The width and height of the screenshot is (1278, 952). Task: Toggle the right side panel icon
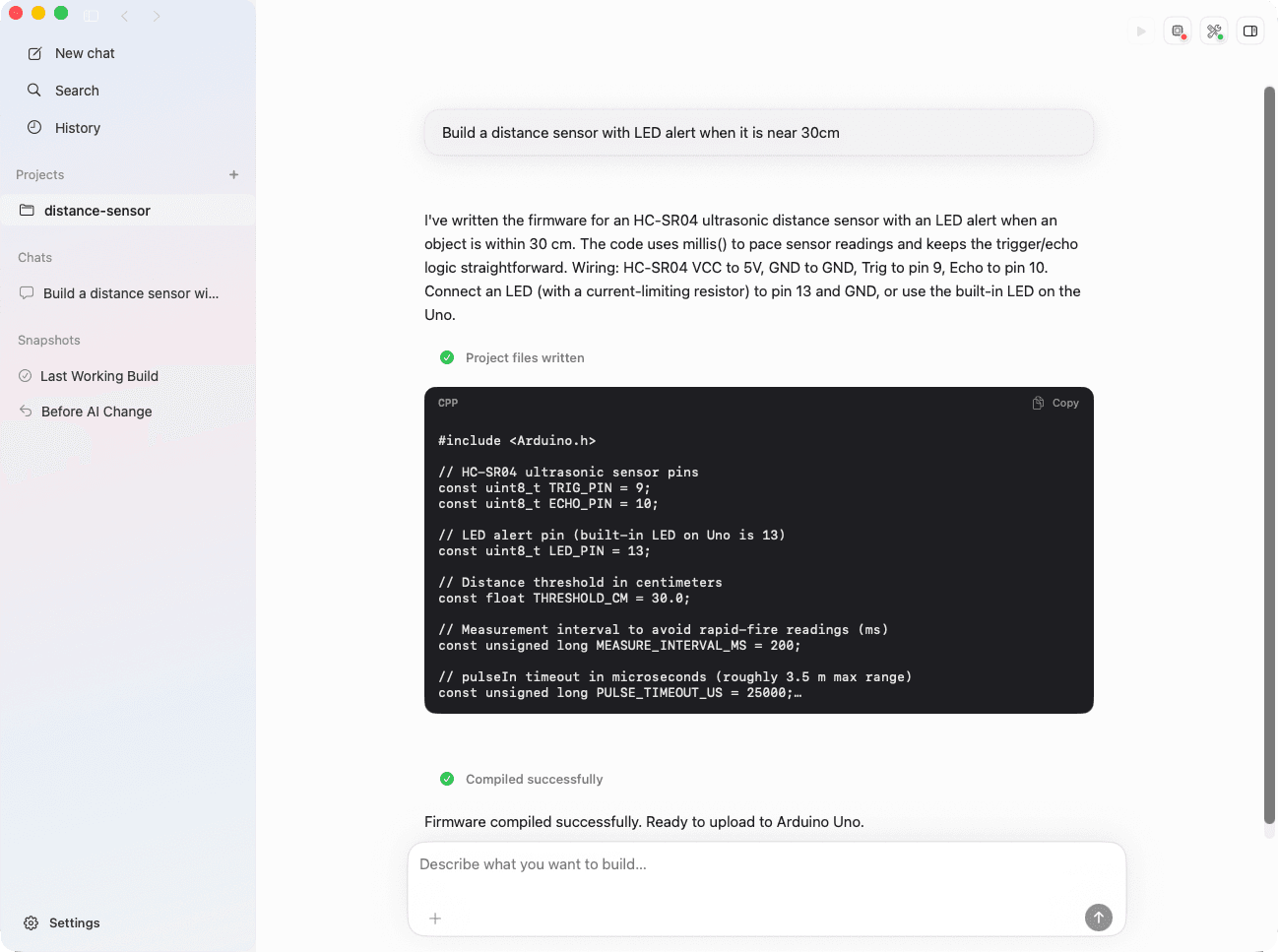coord(1250,32)
